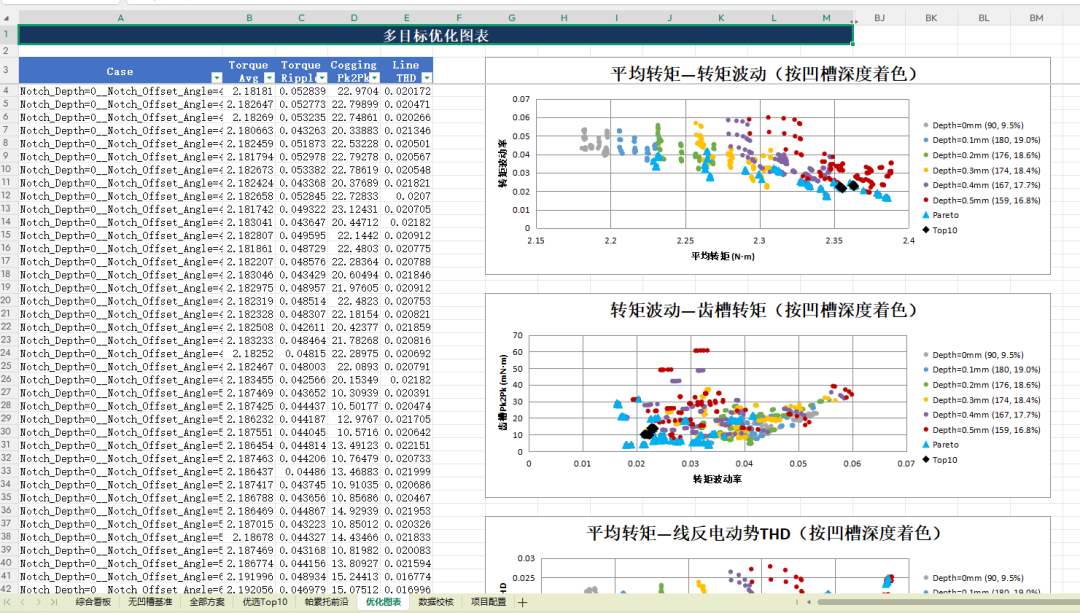Go to last sheet navigation arrow
This screenshot has height=613, width=1080.
(x=53, y=602)
